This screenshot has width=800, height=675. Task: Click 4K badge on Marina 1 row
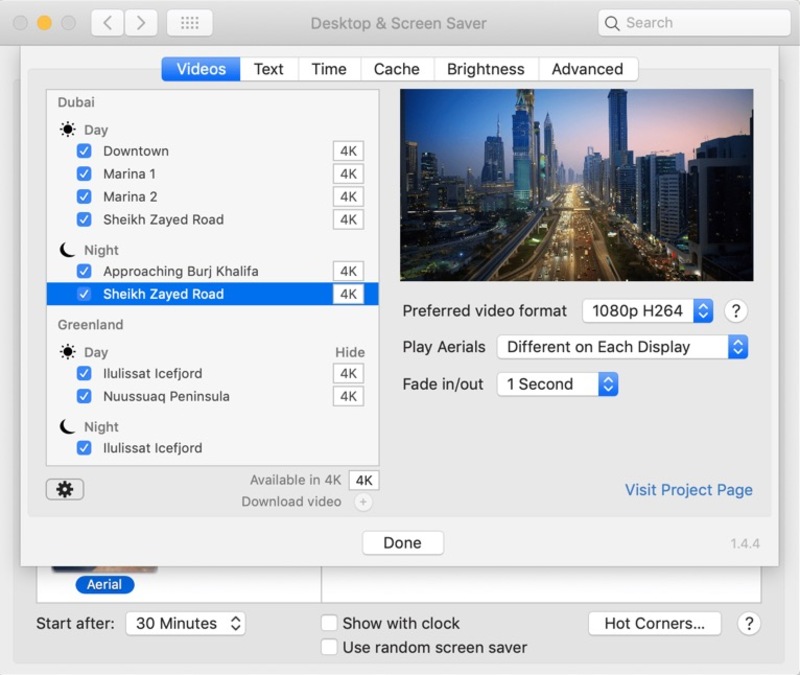(x=348, y=174)
